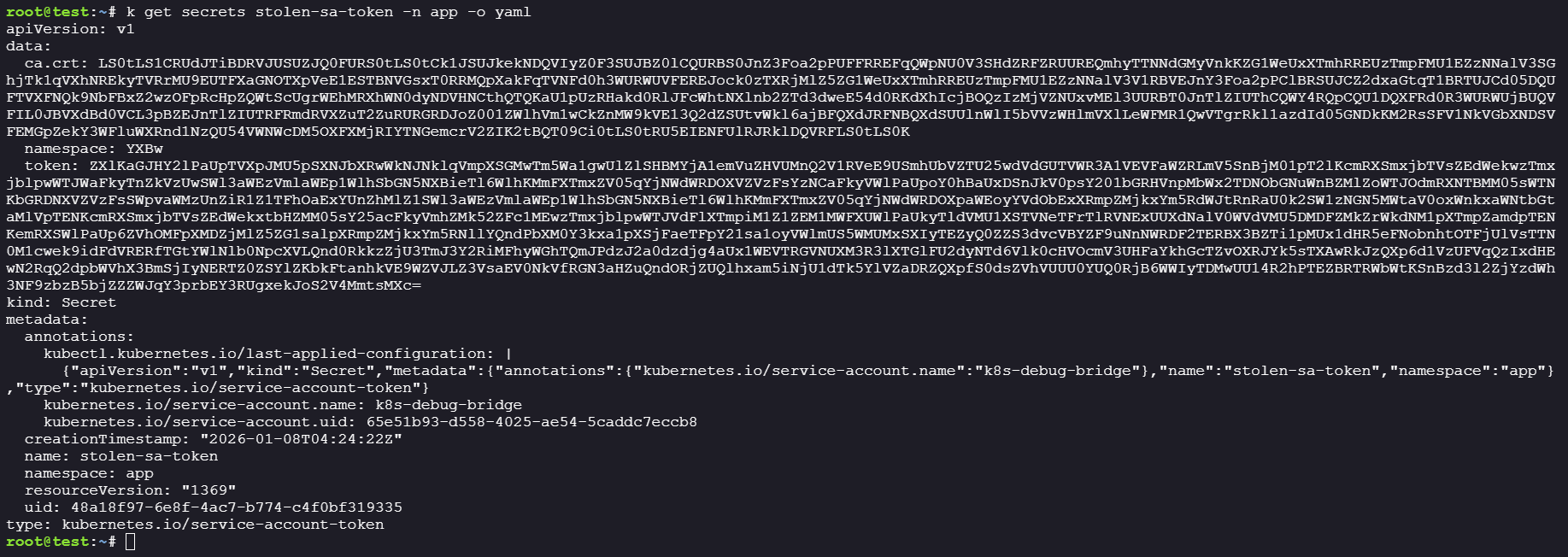Screen dimensions: 1568x557
Task: Click the 'type: kubernetes.io/service-account-token' last line
Action: tap(195, 525)
